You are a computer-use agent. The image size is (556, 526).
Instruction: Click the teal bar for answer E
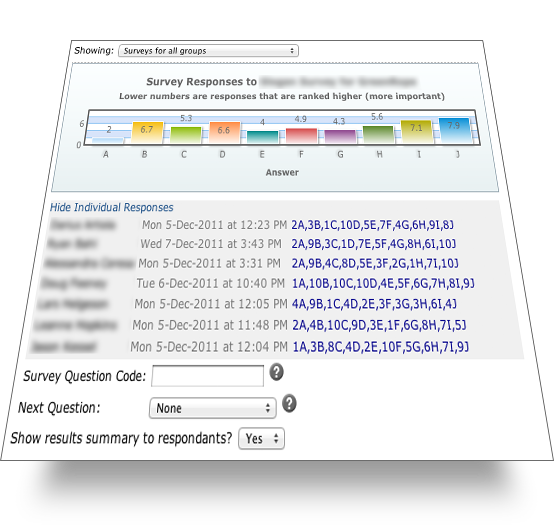(x=263, y=137)
